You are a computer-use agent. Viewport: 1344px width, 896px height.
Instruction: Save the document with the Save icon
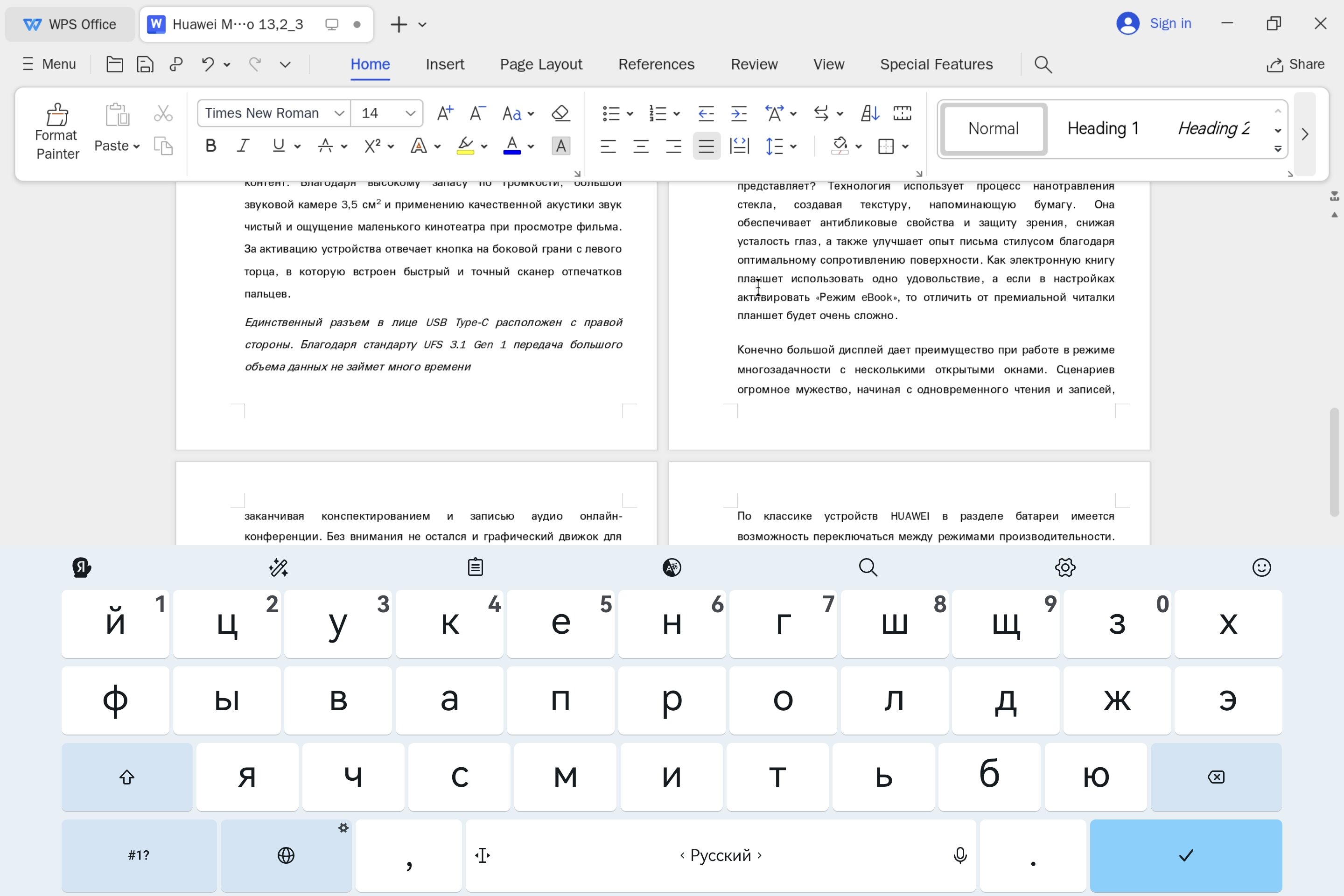(x=145, y=64)
